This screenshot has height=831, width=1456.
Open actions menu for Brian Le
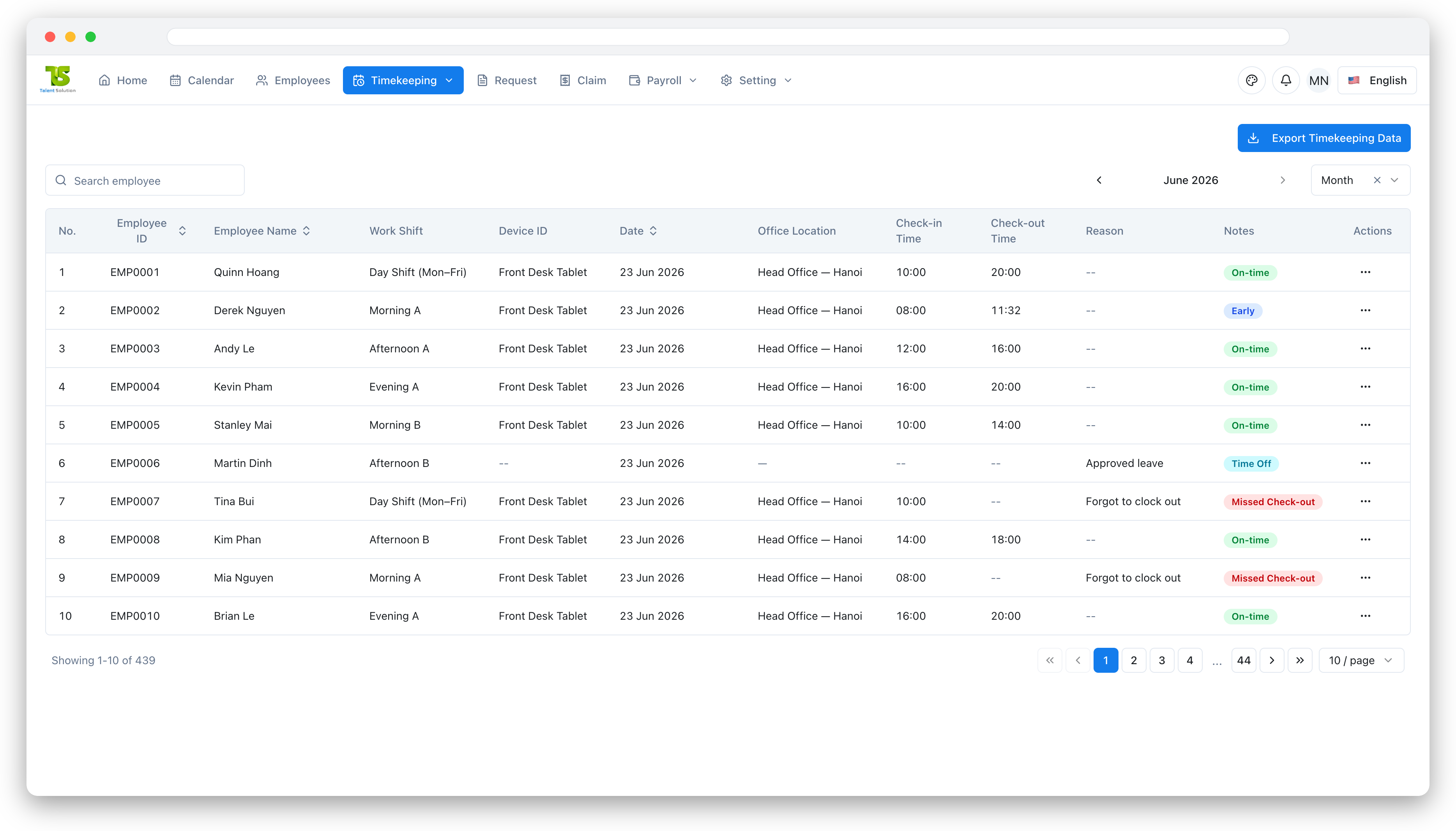click(1365, 616)
